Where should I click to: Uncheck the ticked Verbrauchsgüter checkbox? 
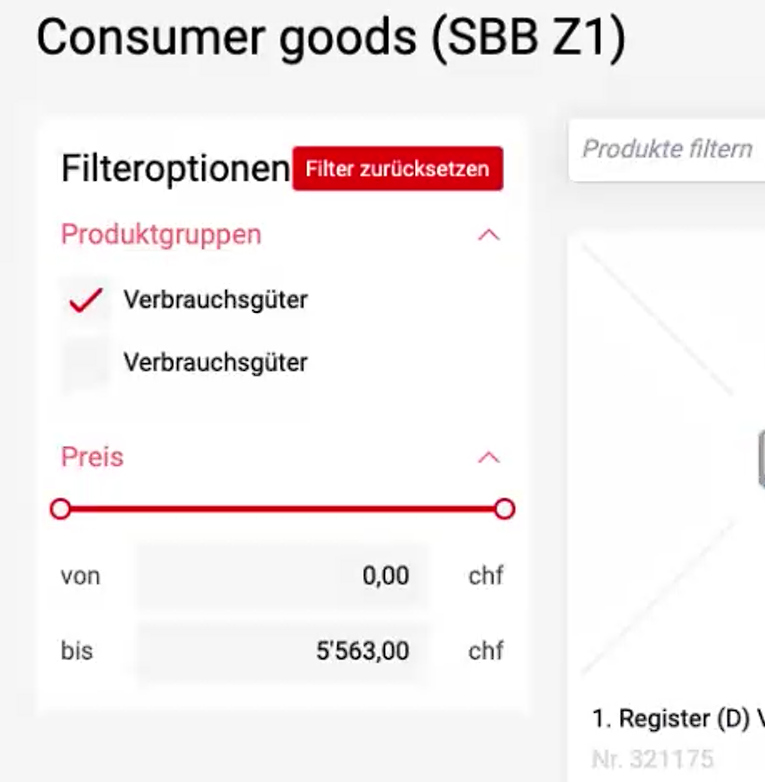[86, 300]
